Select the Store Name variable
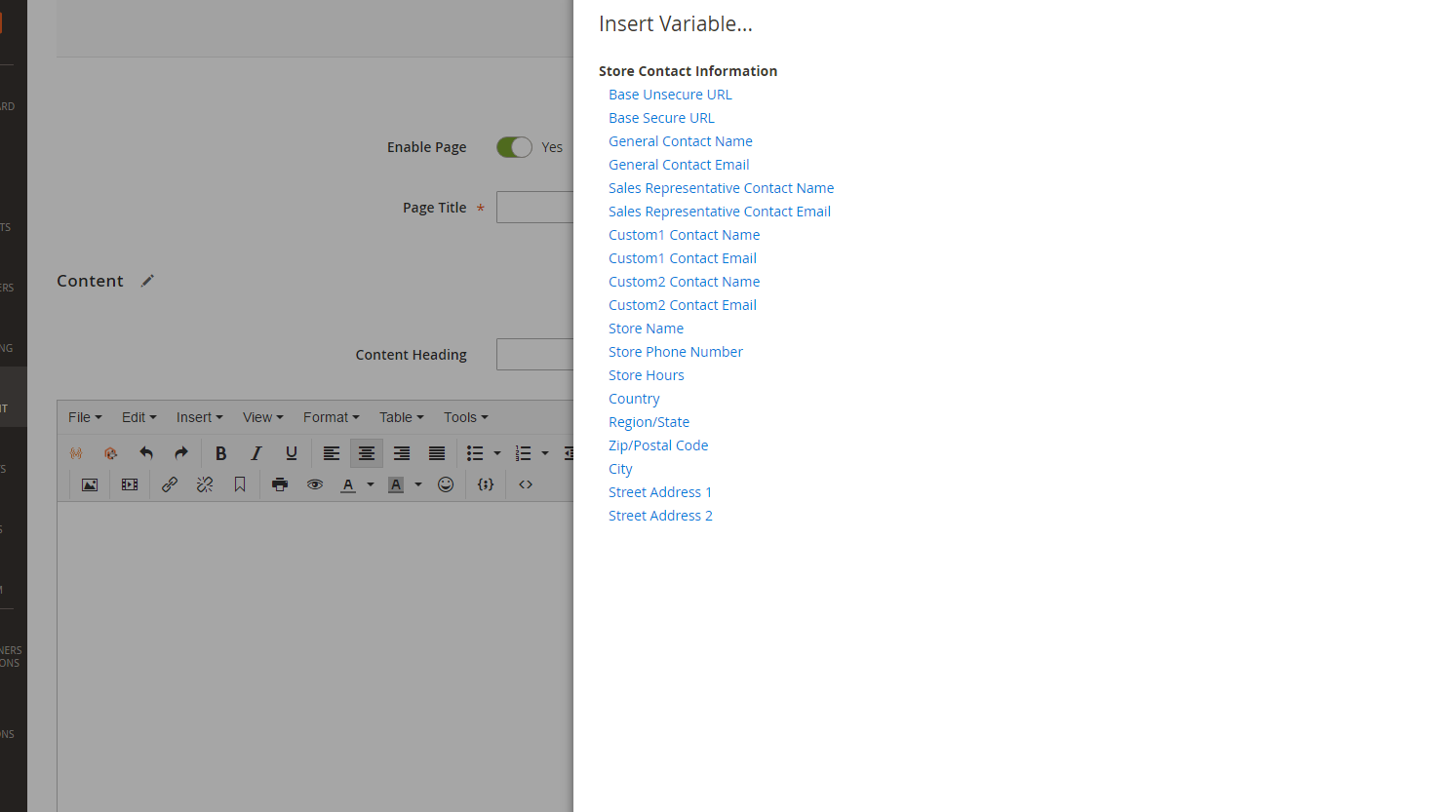Viewport: 1456px width, 812px height. pyautogui.click(x=647, y=329)
